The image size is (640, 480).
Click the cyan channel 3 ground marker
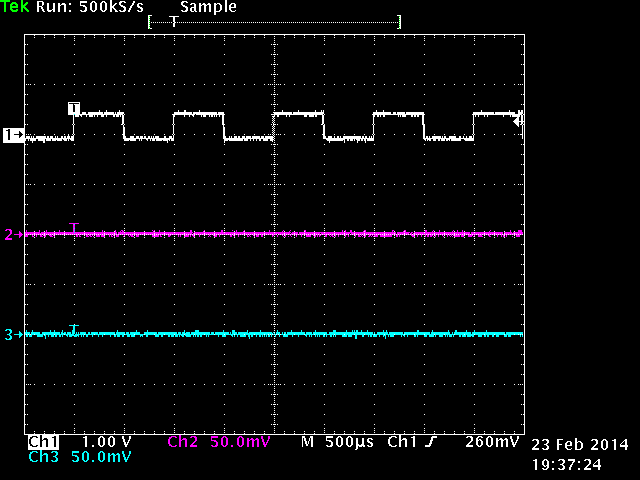point(13,335)
